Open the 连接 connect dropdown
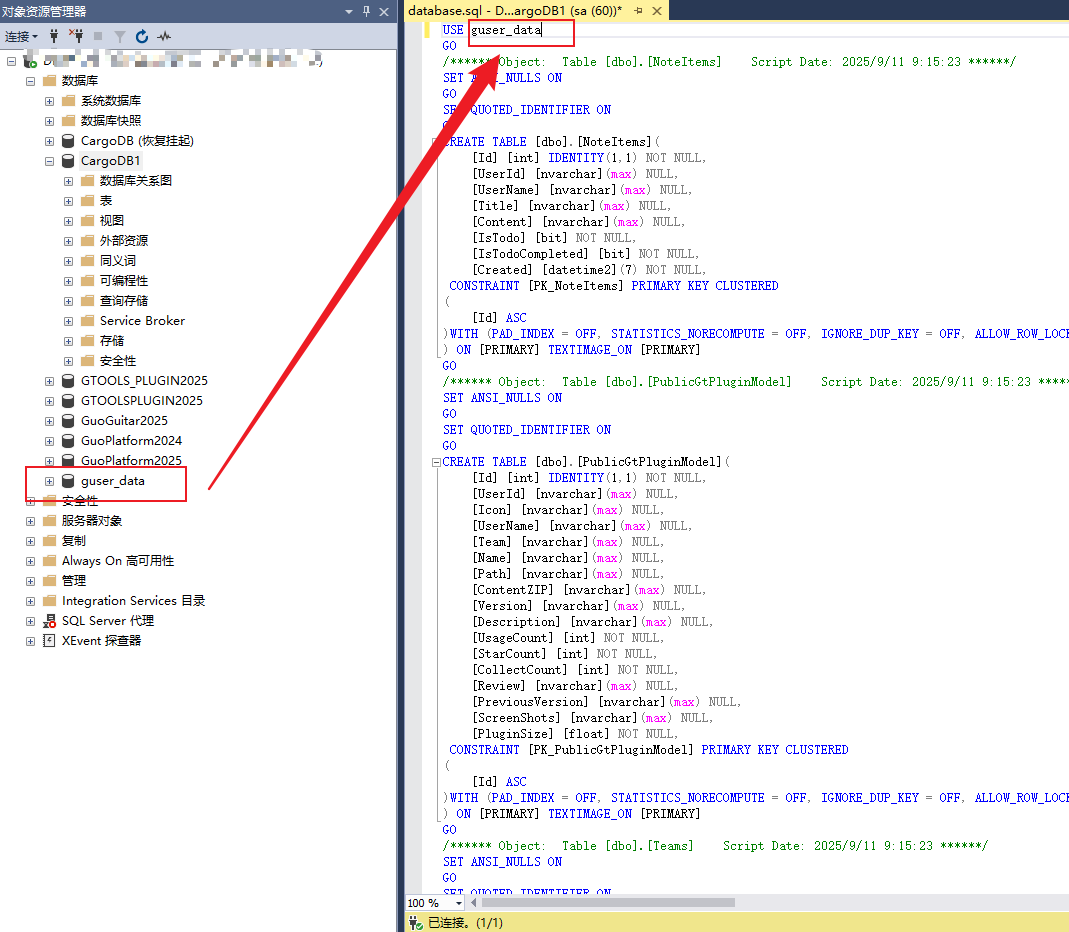This screenshot has width=1069, height=932. (21, 36)
